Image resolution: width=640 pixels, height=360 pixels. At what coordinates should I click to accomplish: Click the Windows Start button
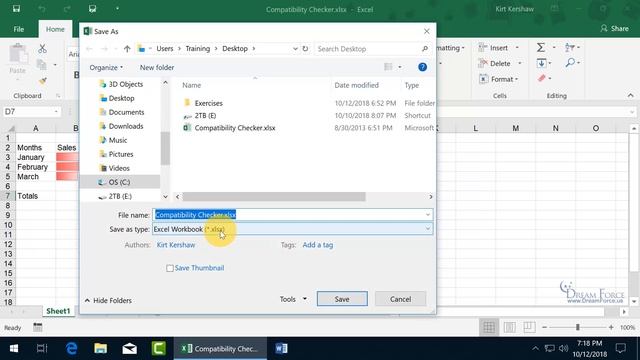14,349
